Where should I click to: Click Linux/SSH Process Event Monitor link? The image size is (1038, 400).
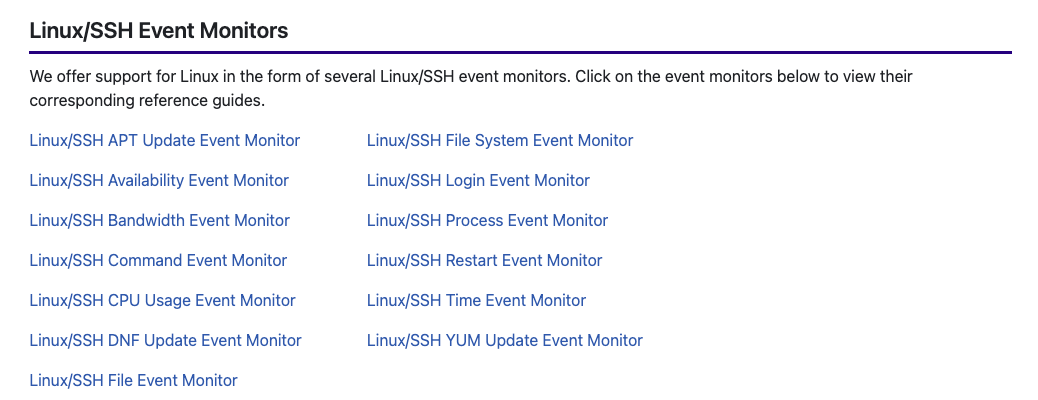(x=487, y=221)
